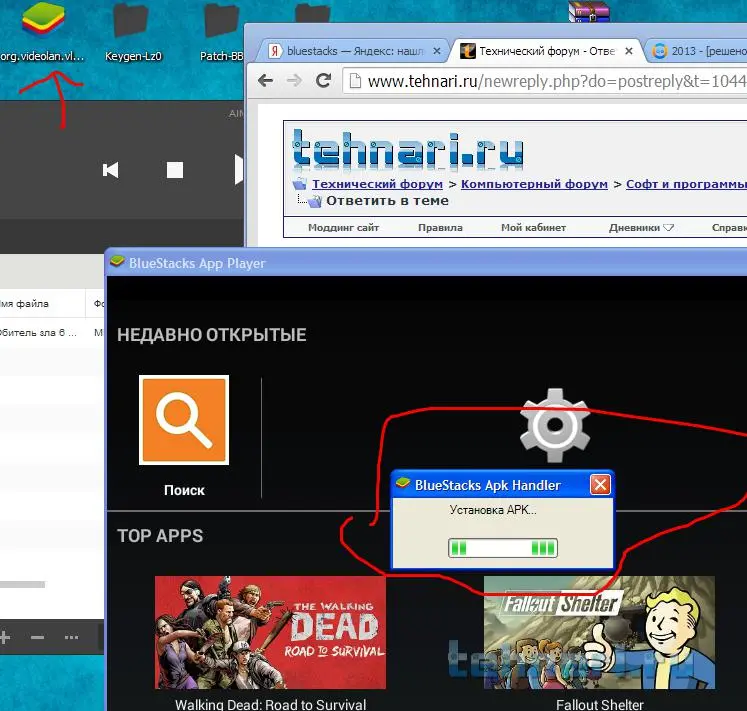Viewport: 747px width, 711px height.
Task: Open the more options dots in playlist
Action: (x=71, y=637)
